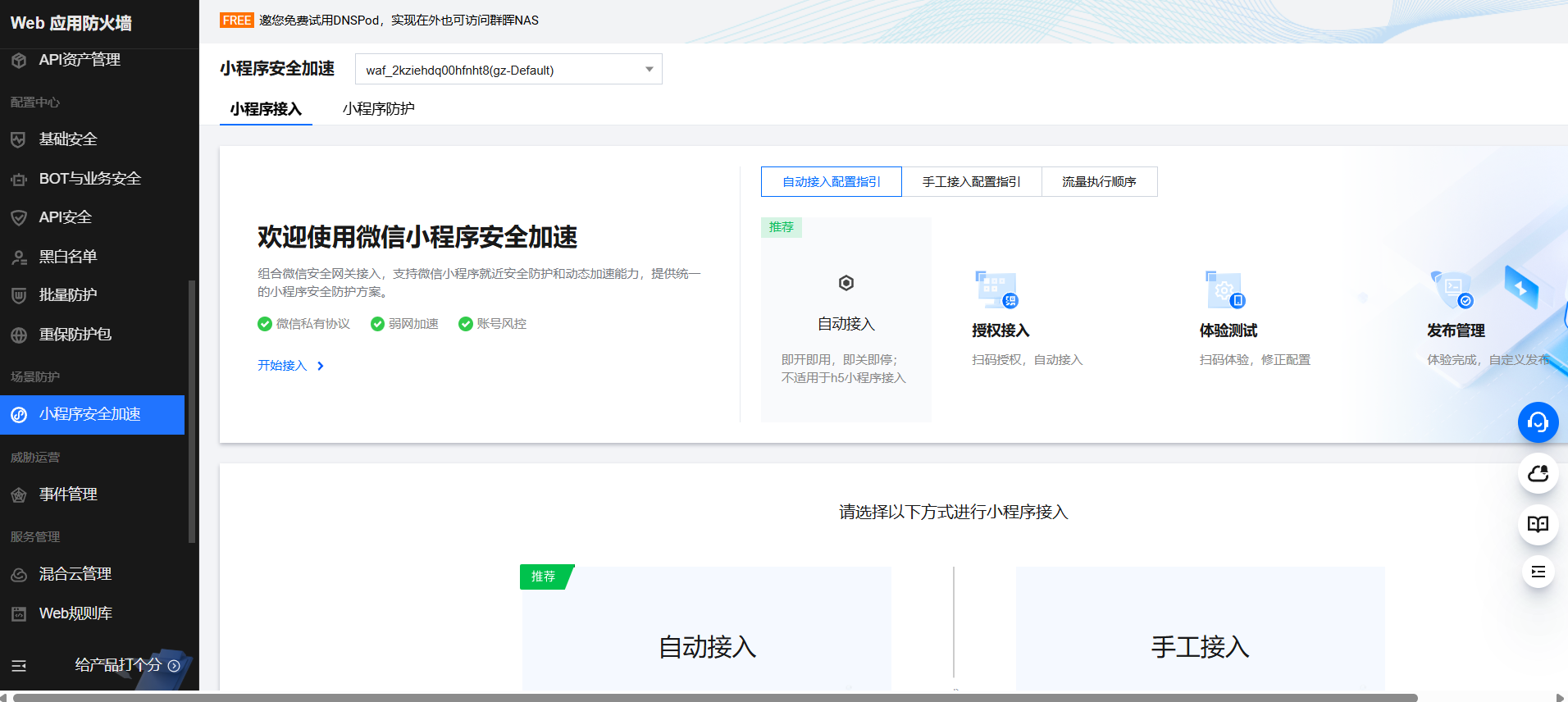Viewport: 1568px width, 702px height.
Task: Click the 小程序安全加速 sidebar icon
Action: click(x=19, y=415)
